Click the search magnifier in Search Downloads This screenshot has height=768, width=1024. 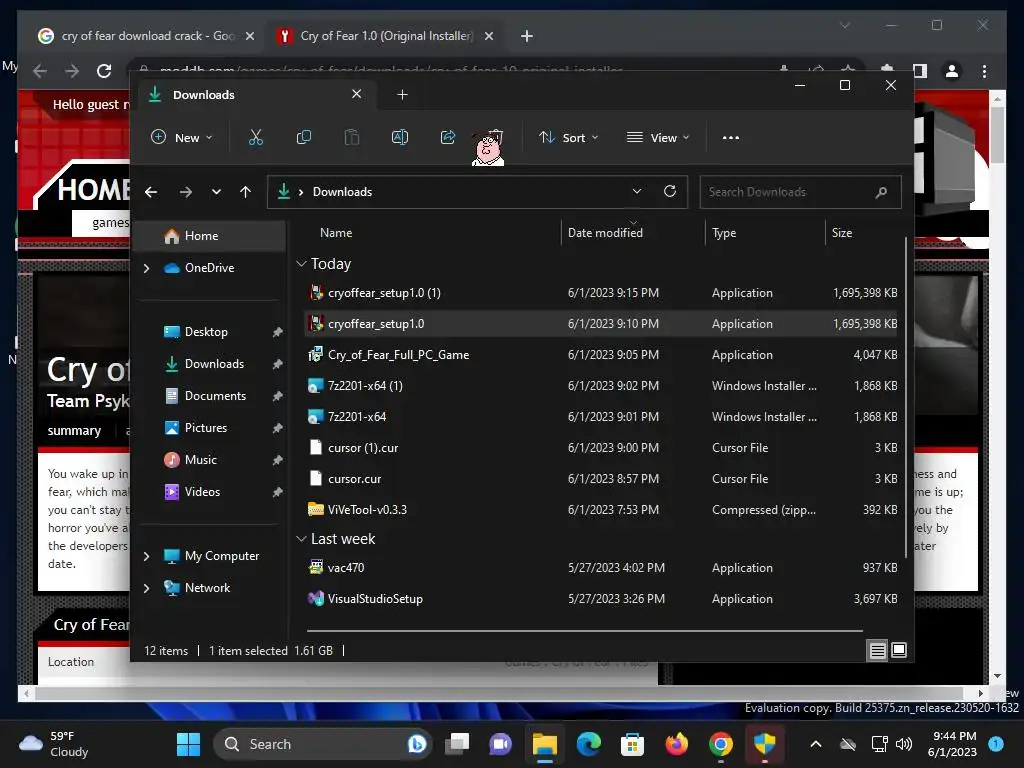click(x=881, y=192)
